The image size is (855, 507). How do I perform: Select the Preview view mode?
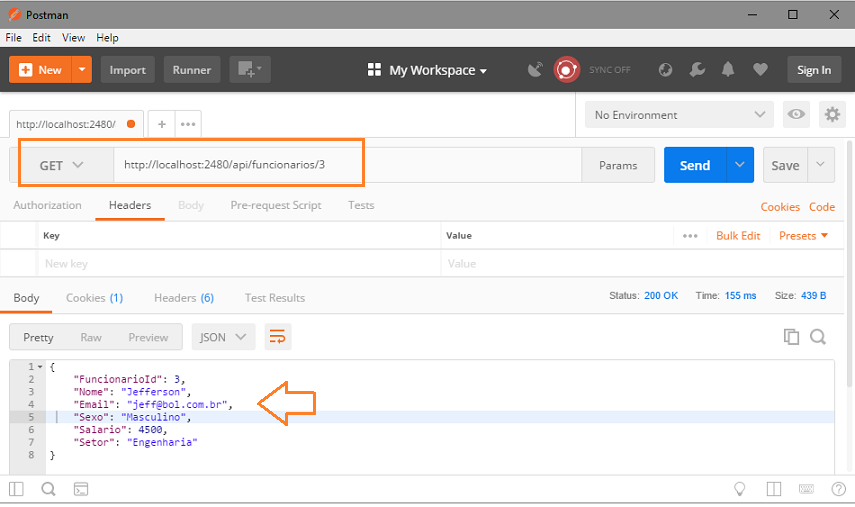tap(148, 337)
